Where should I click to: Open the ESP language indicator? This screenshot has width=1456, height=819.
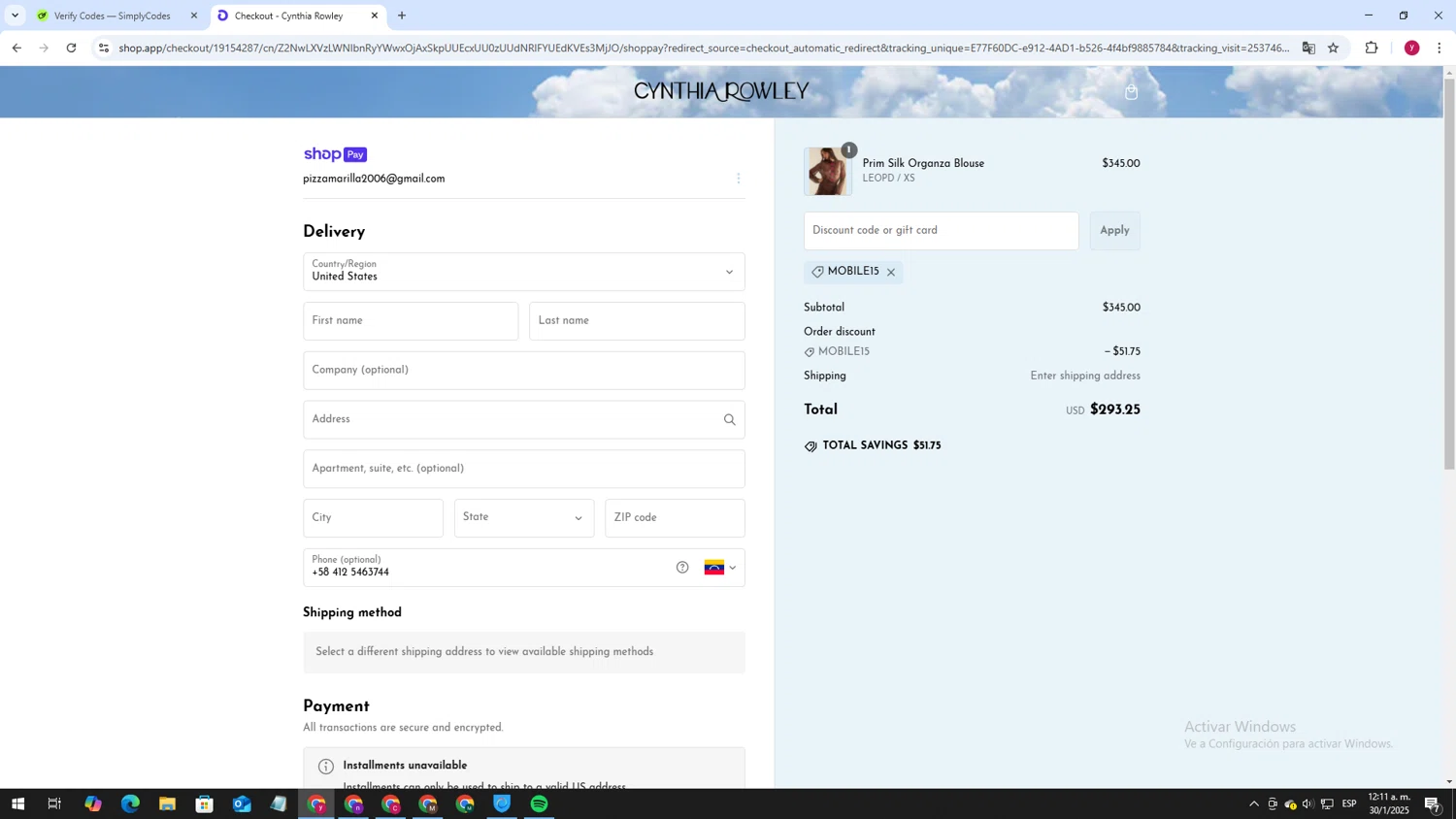1349,803
